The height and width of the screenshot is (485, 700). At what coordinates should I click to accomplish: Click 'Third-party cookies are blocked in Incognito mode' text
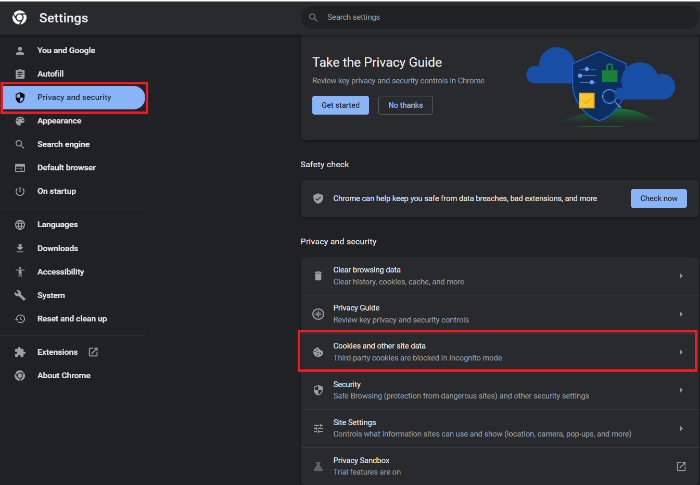click(417, 358)
